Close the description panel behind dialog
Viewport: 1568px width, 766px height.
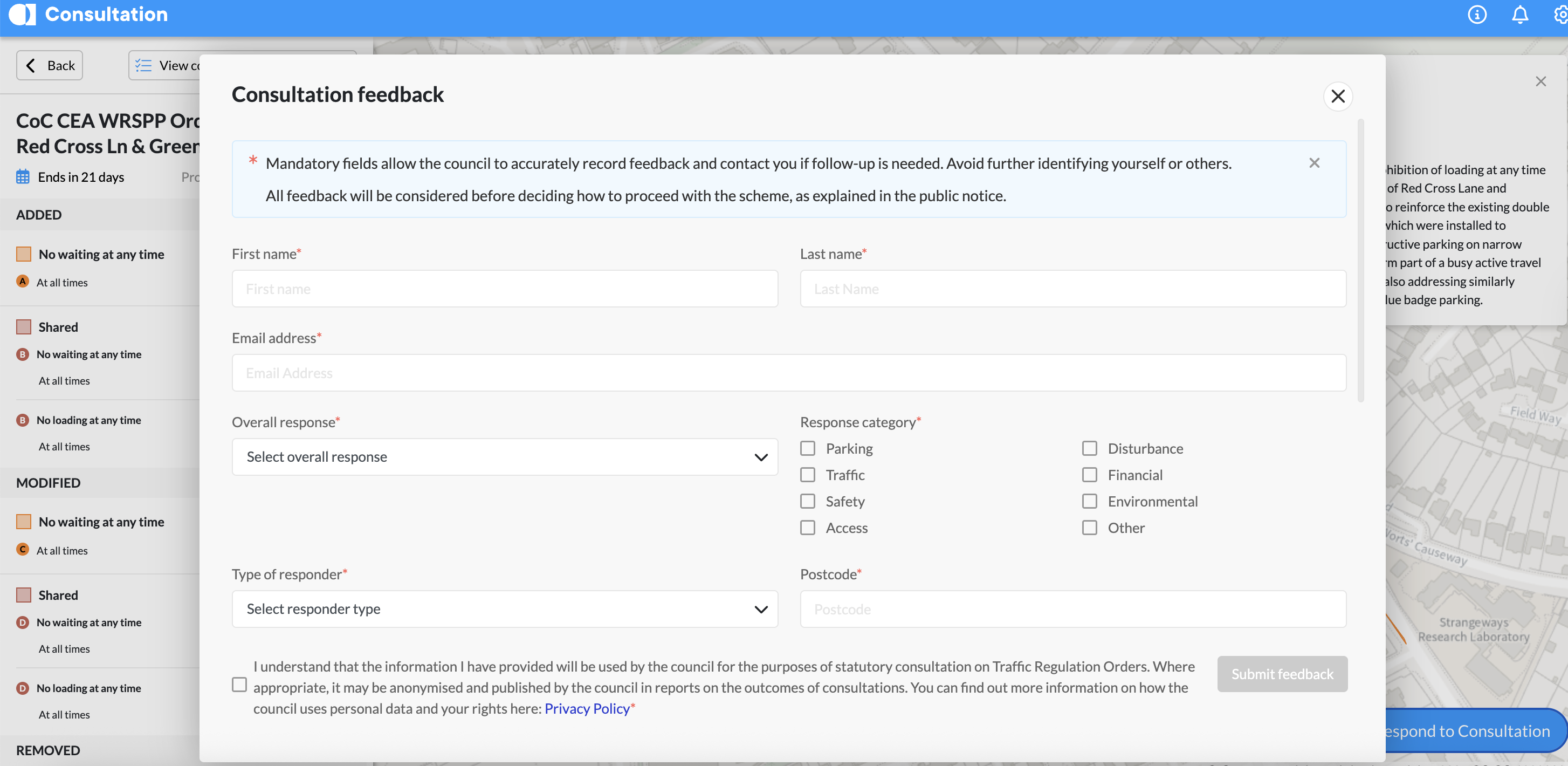pyautogui.click(x=1541, y=81)
